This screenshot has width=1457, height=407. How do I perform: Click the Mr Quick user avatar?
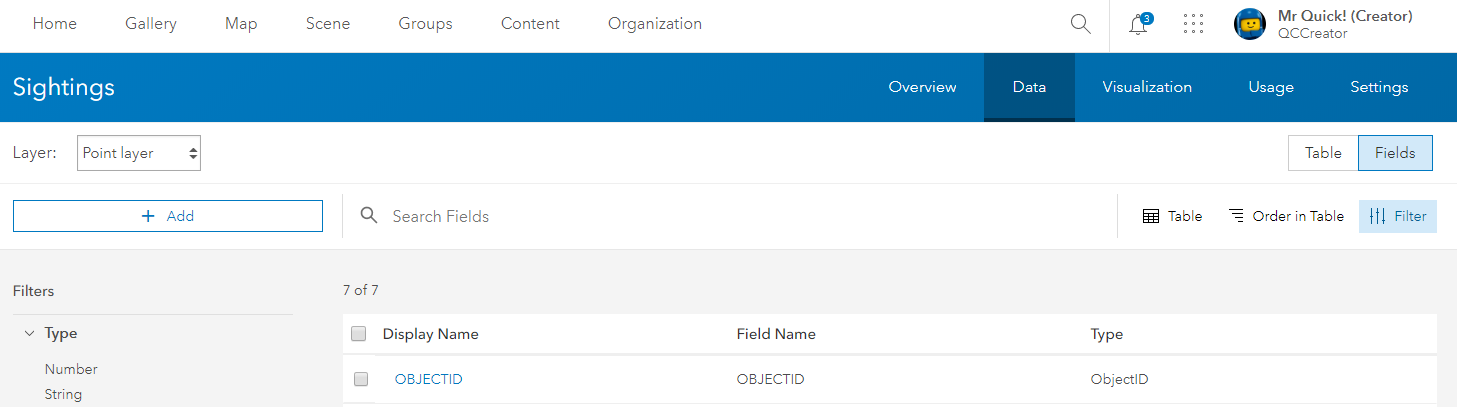1250,24
